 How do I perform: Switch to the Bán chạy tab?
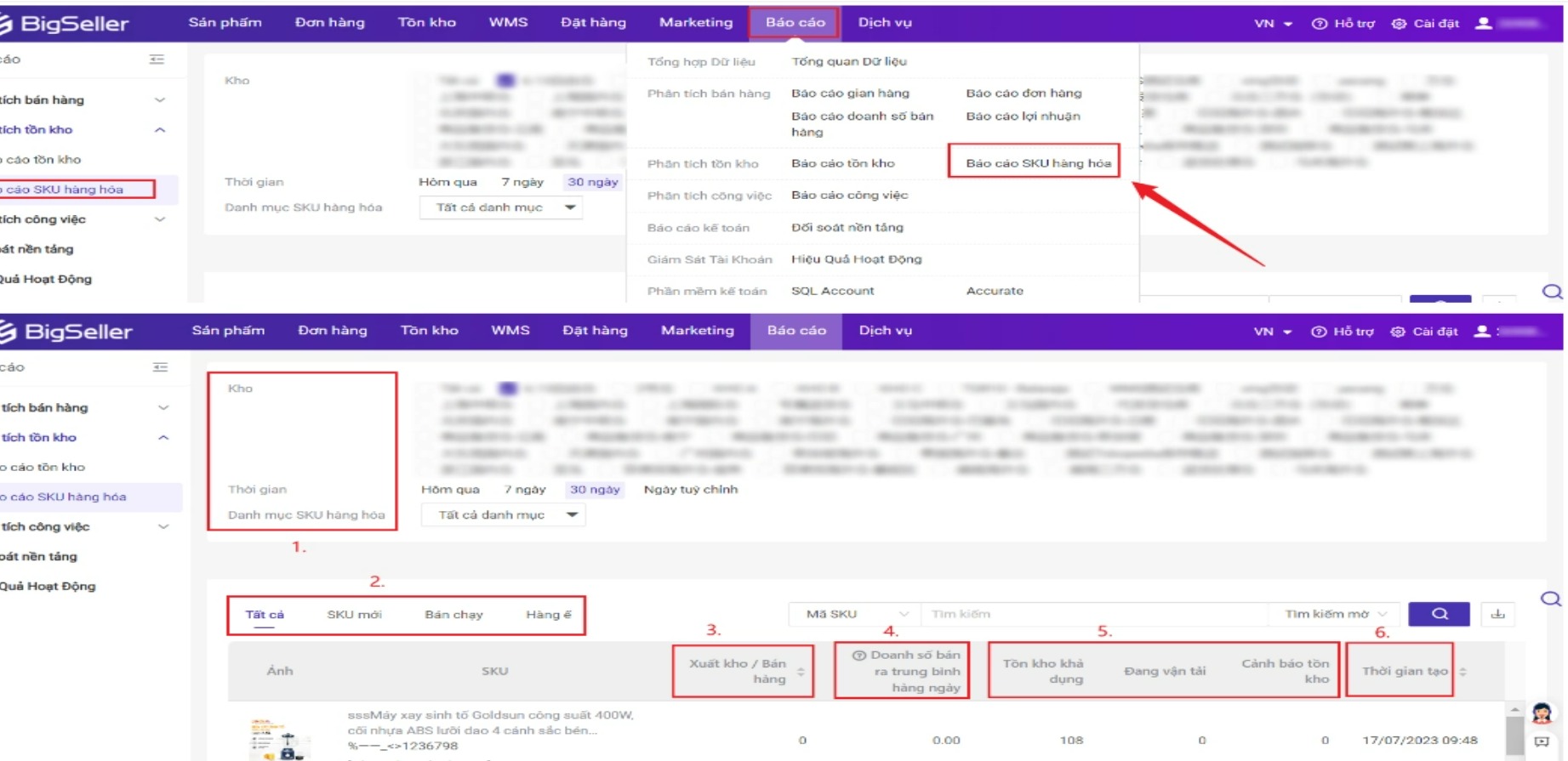pyautogui.click(x=453, y=615)
